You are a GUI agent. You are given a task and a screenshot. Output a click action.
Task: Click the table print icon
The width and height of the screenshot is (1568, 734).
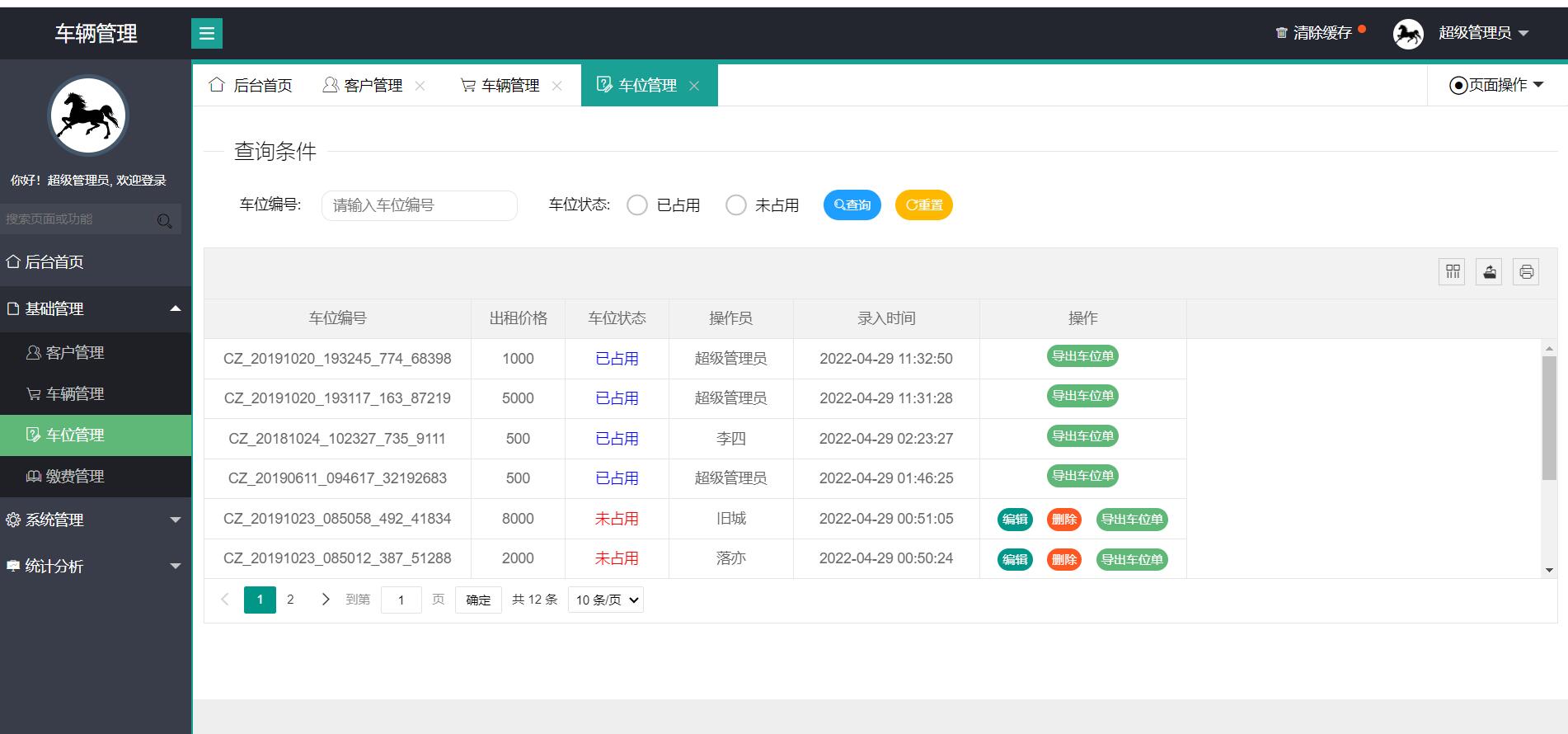(1526, 271)
